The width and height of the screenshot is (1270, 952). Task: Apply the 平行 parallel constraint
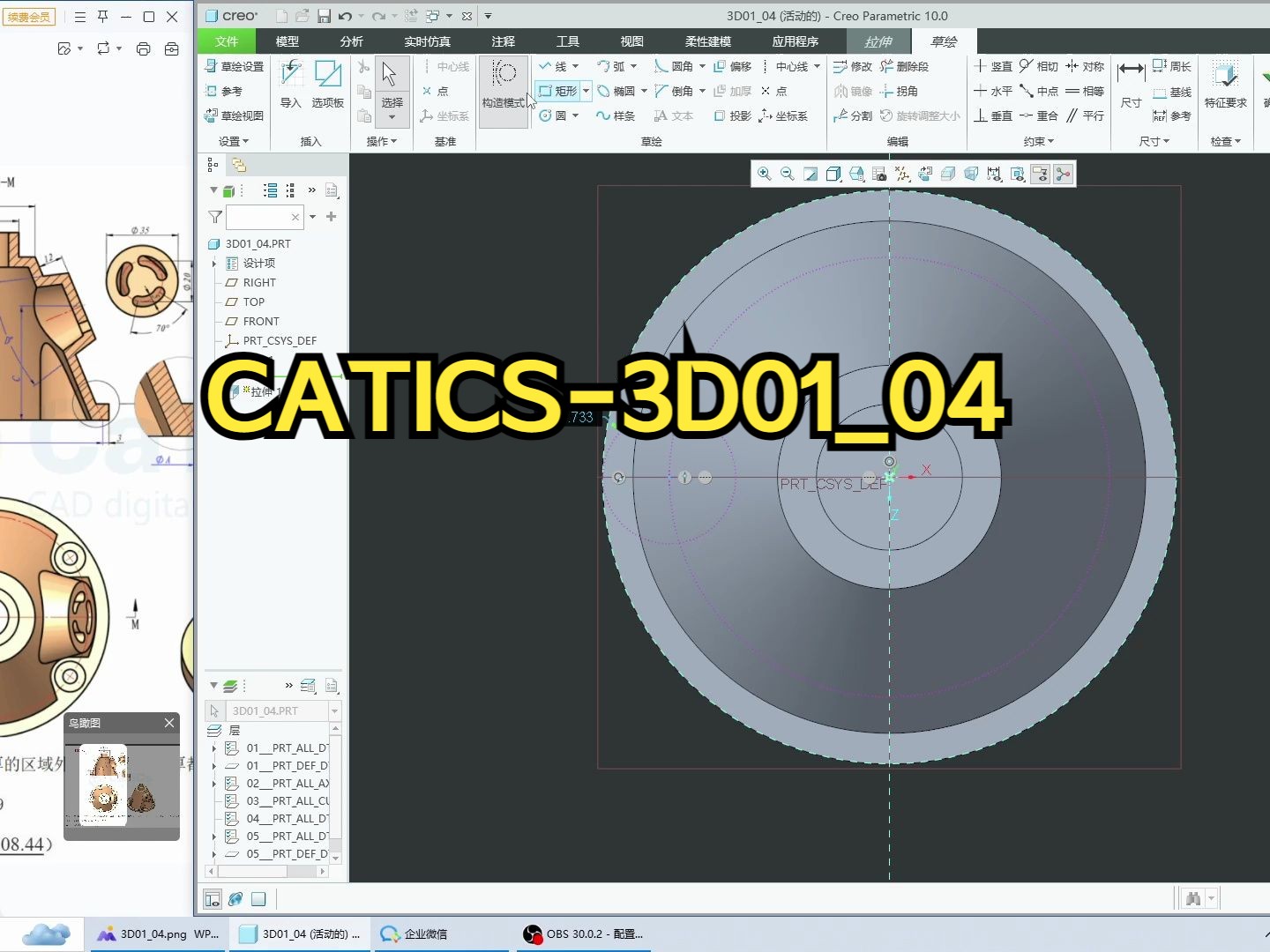click(x=1085, y=115)
